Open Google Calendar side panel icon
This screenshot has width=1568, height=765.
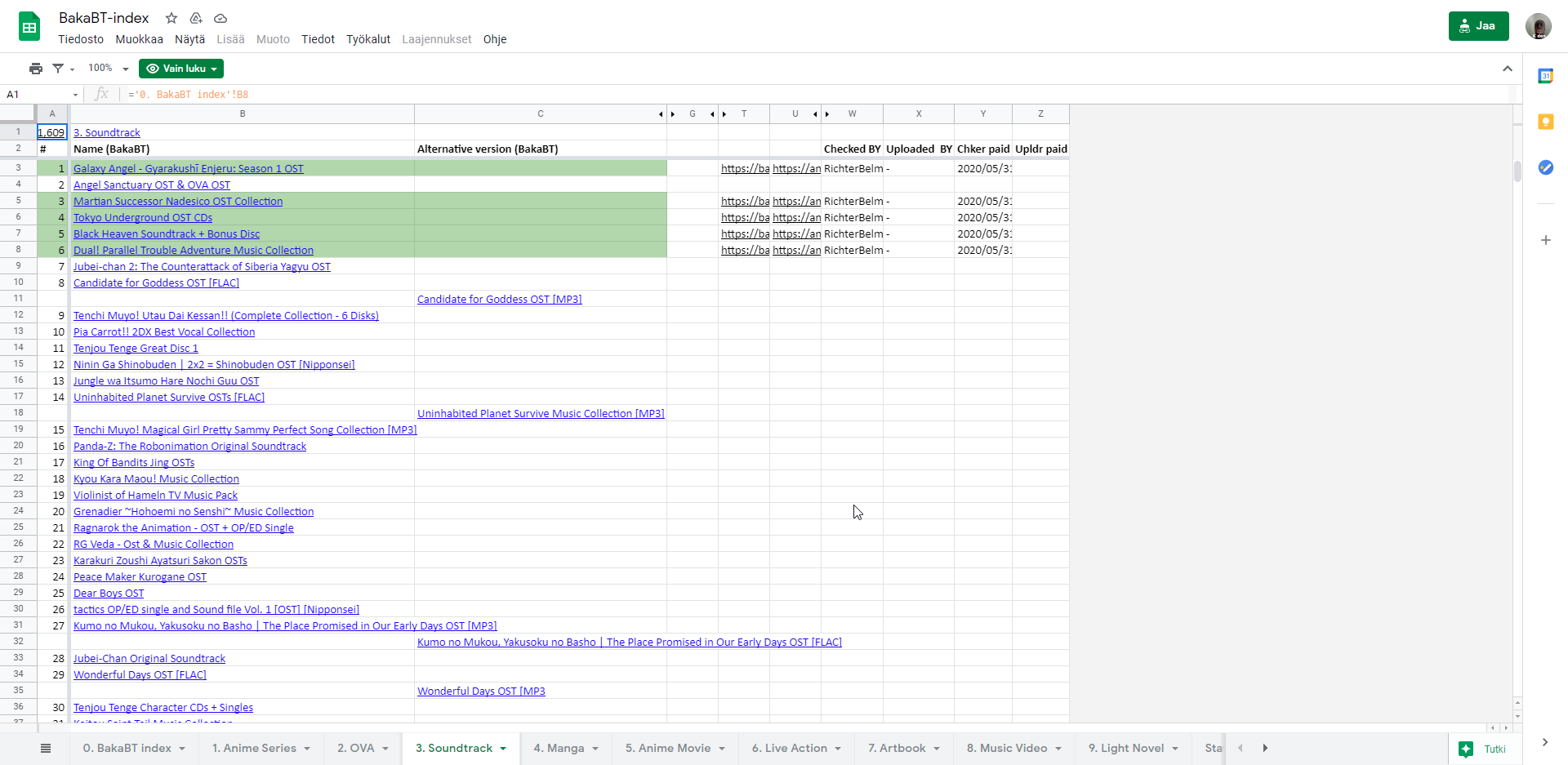point(1545,76)
